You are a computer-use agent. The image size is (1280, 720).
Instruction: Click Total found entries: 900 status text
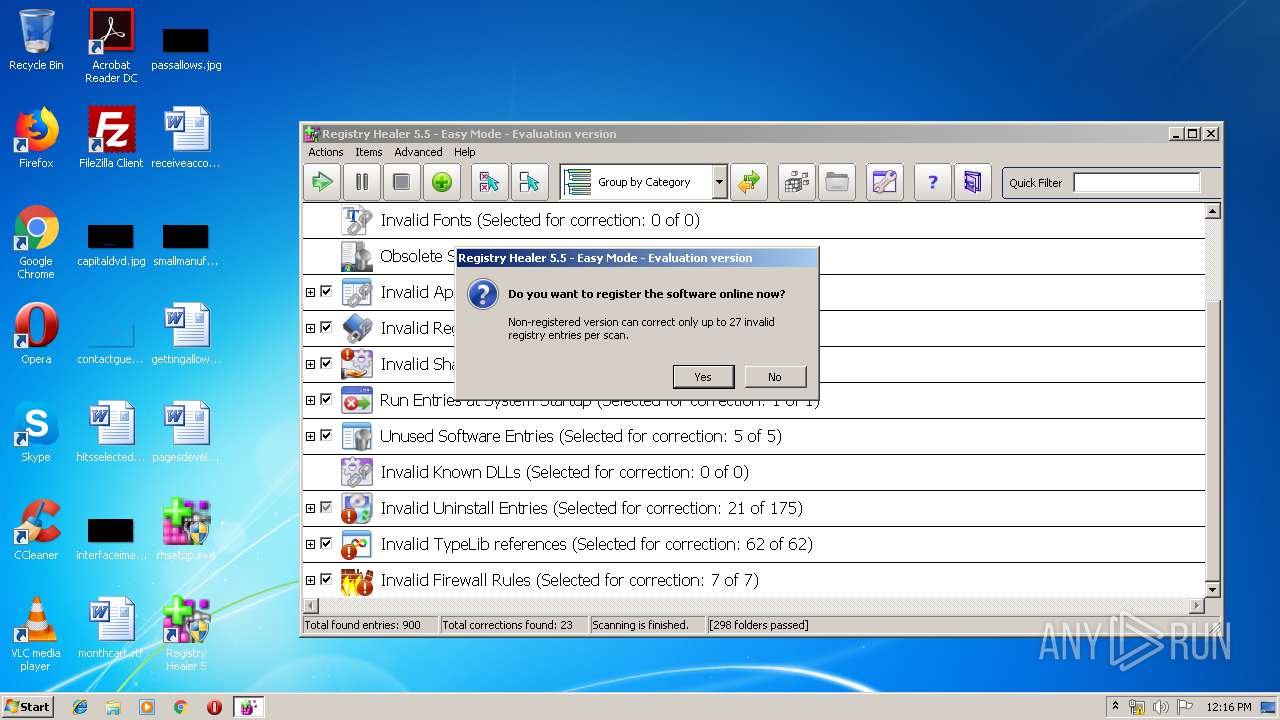(x=362, y=625)
